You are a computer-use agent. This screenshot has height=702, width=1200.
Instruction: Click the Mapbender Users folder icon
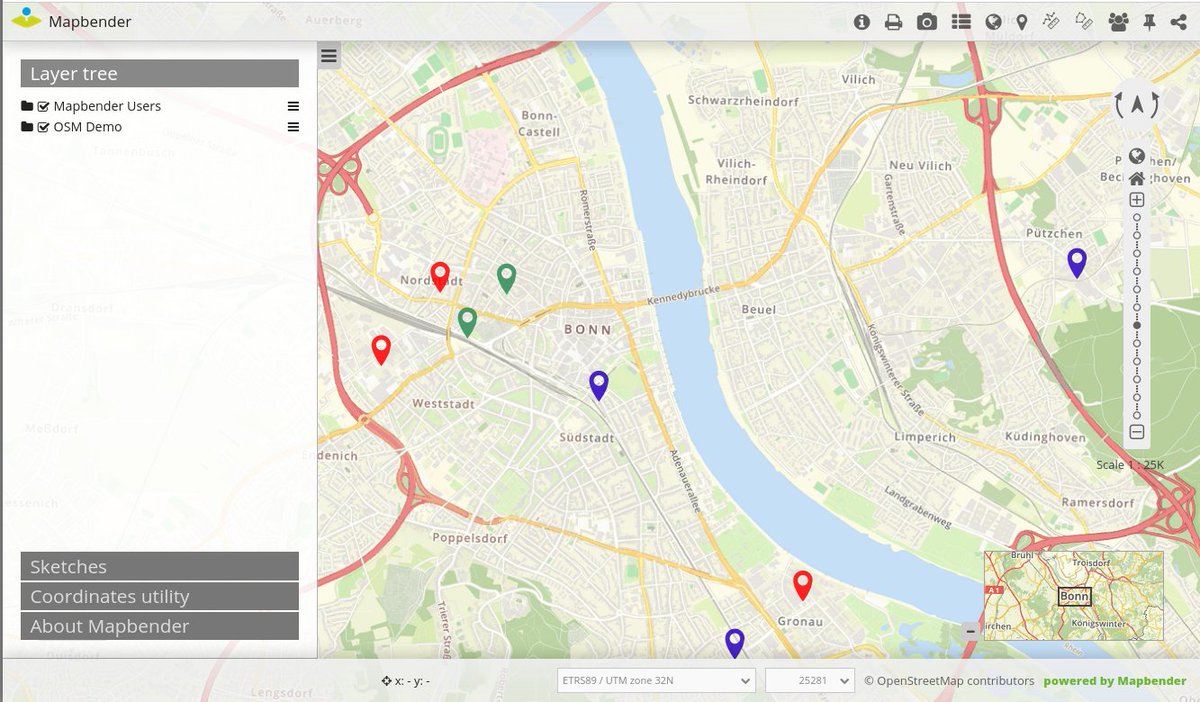pyautogui.click(x=27, y=106)
